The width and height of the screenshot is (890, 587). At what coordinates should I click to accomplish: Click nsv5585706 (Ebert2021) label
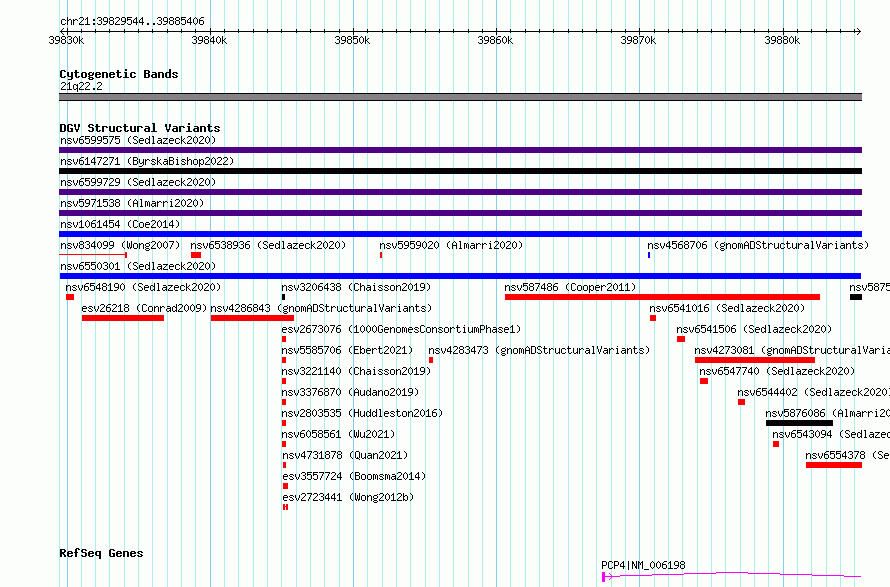pos(347,350)
